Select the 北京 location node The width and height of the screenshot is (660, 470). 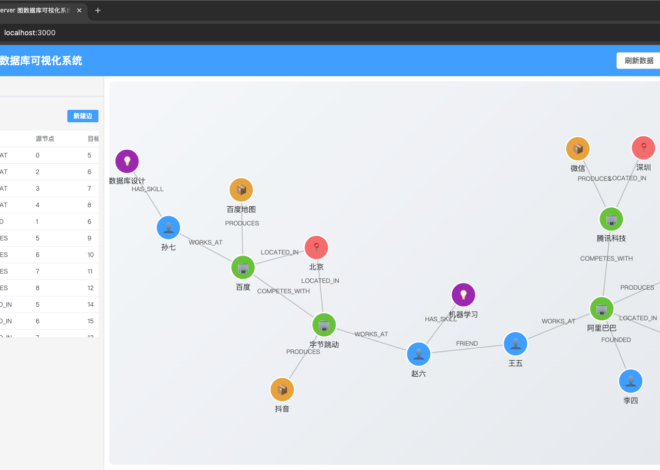point(316,247)
